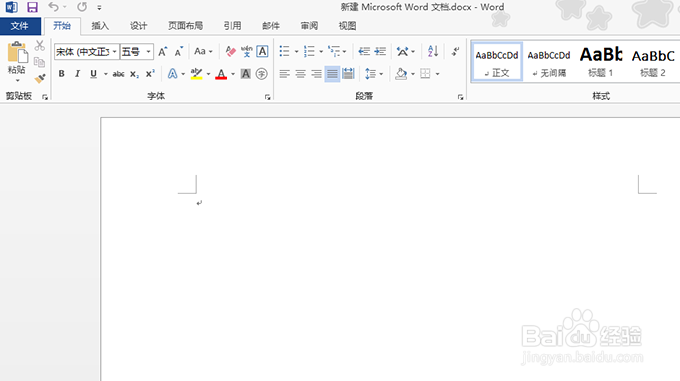Select the Format Painter brush
The image size is (680, 381).
[x=40, y=78]
